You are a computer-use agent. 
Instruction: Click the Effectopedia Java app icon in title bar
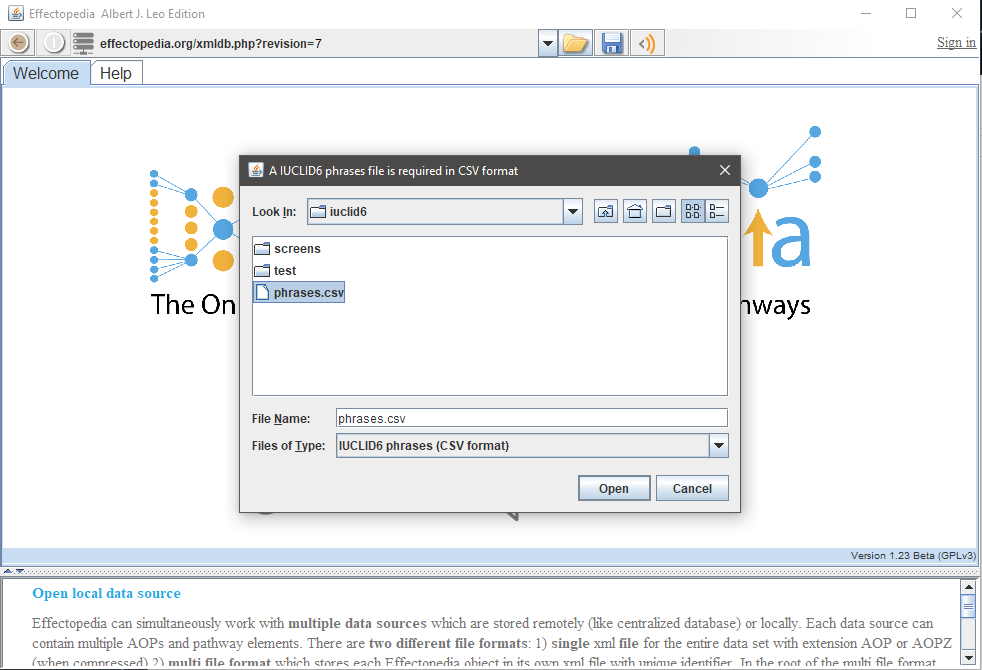pyautogui.click(x=16, y=13)
